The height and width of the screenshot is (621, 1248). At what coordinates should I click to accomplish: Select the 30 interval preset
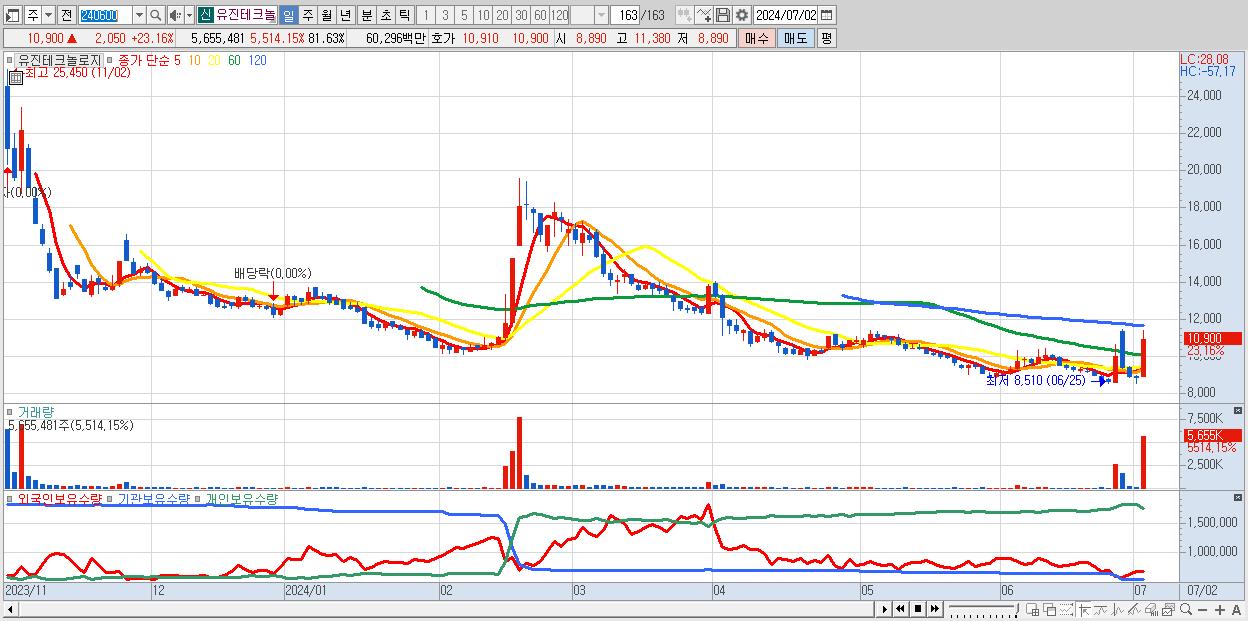(521, 15)
